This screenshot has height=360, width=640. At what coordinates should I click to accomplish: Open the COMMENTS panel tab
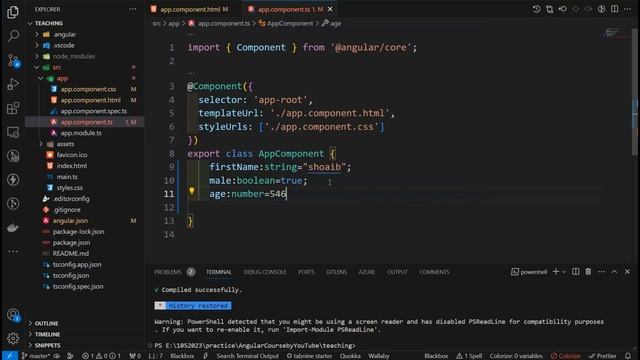(x=434, y=272)
